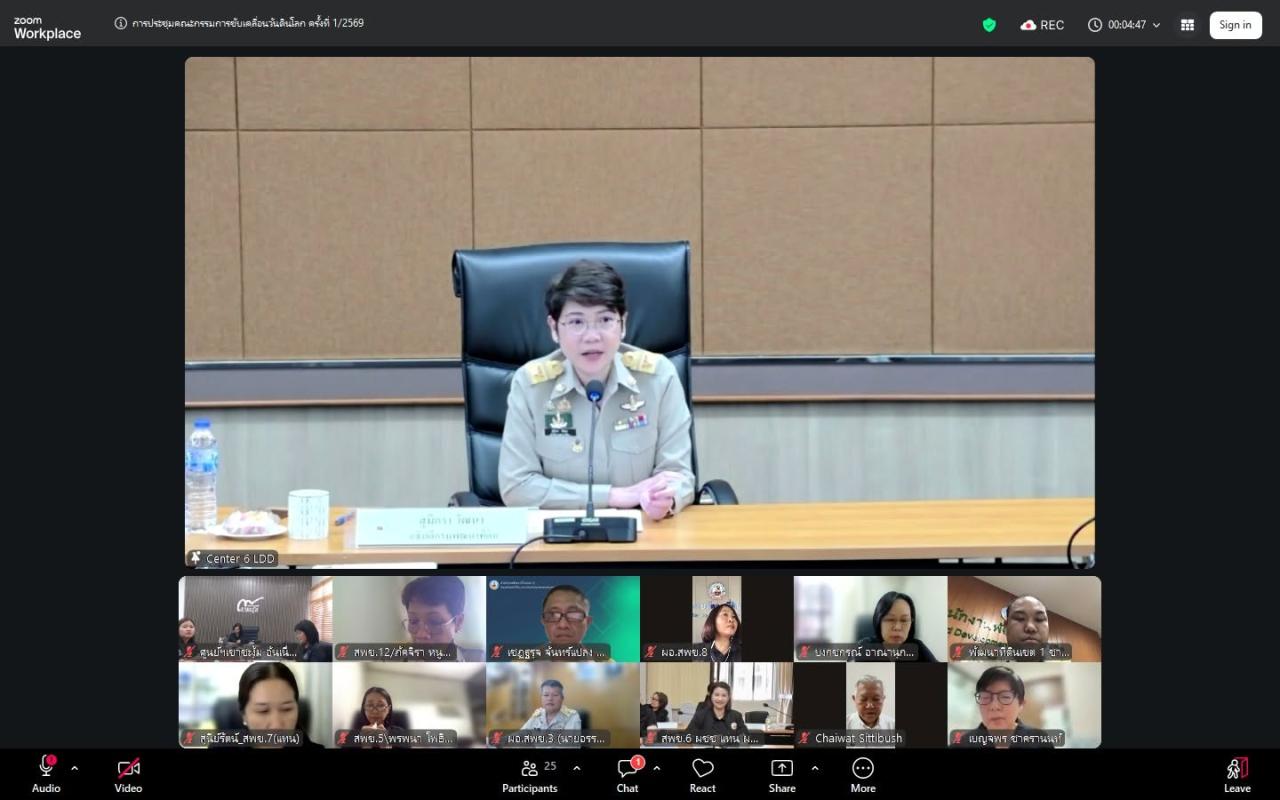Expand the Share options chevron

[x=814, y=768]
